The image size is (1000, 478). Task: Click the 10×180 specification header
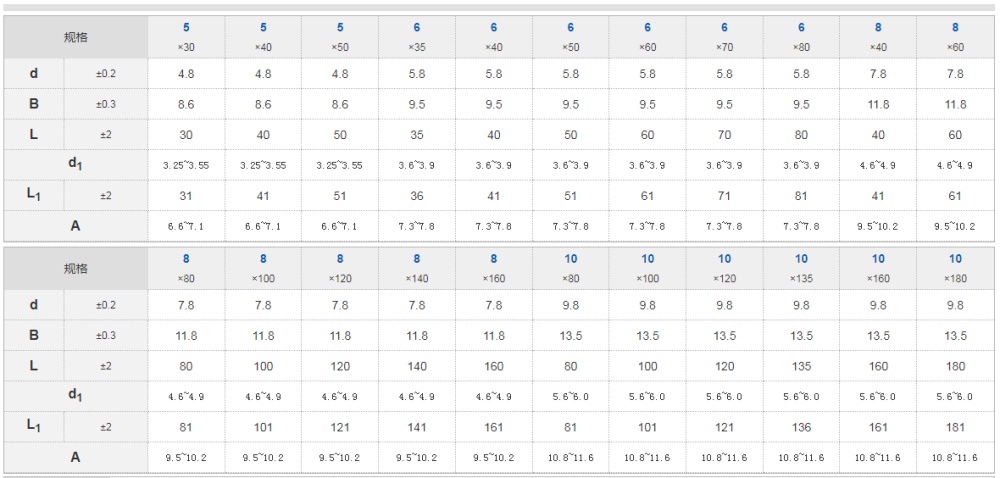point(955,268)
